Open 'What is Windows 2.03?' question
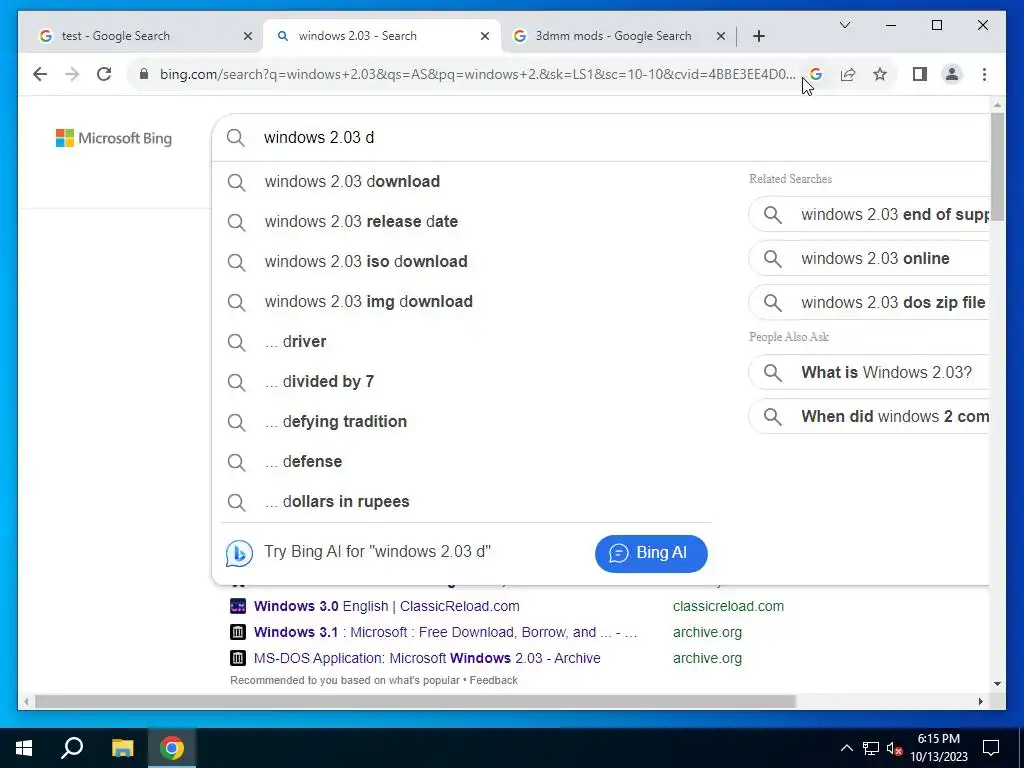The image size is (1024, 768). pos(869,372)
